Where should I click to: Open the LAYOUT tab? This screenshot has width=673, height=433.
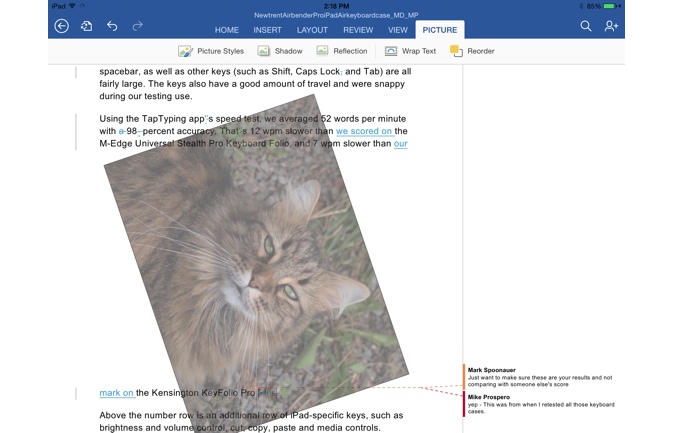[x=312, y=30]
